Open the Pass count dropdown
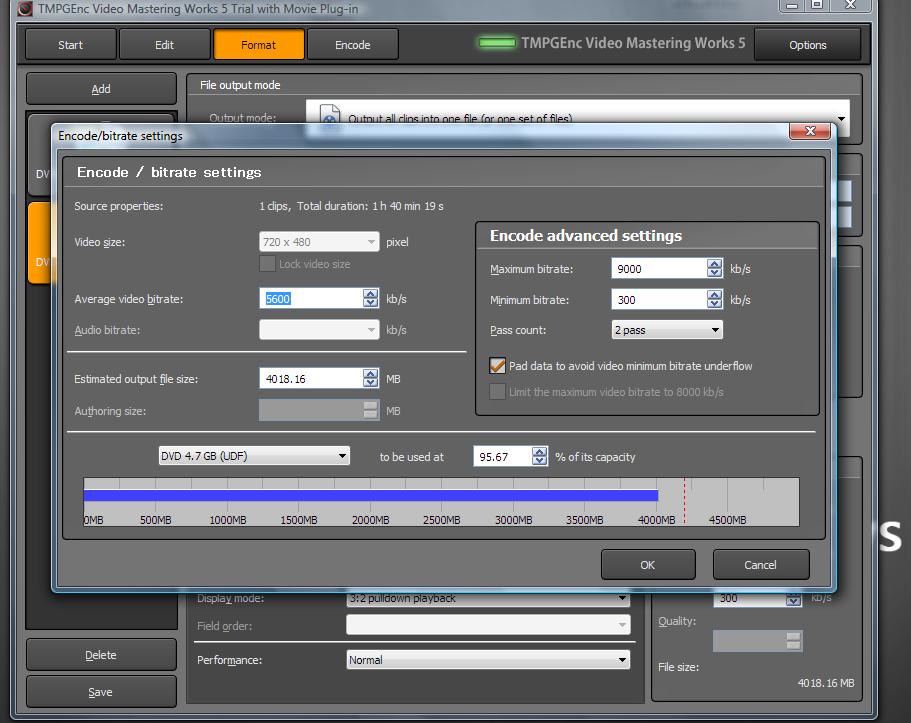This screenshot has height=723, width=911. point(667,330)
